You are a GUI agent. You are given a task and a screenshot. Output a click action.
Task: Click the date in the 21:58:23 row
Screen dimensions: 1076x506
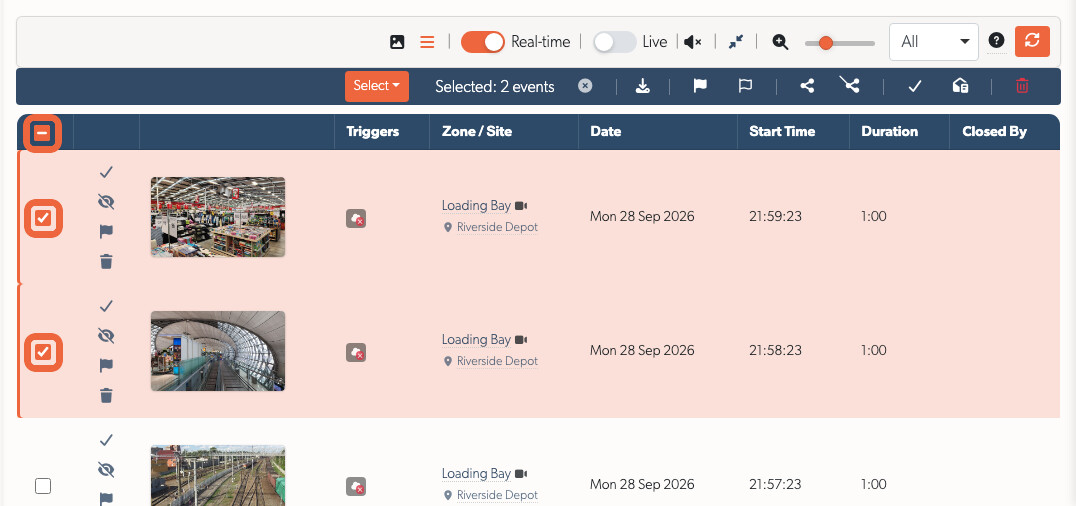click(642, 351)
